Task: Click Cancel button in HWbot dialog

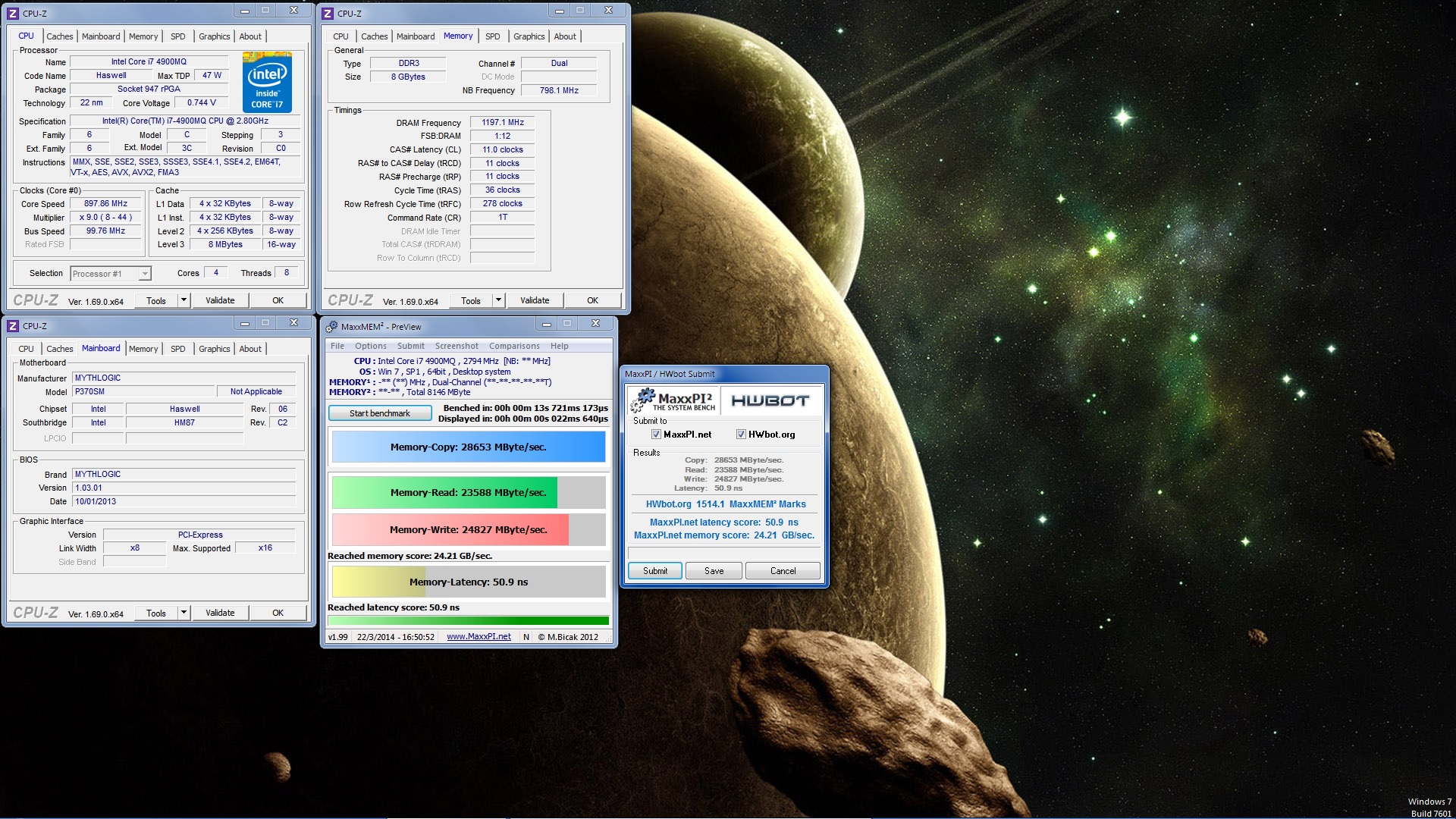Action: click(783, 571)
